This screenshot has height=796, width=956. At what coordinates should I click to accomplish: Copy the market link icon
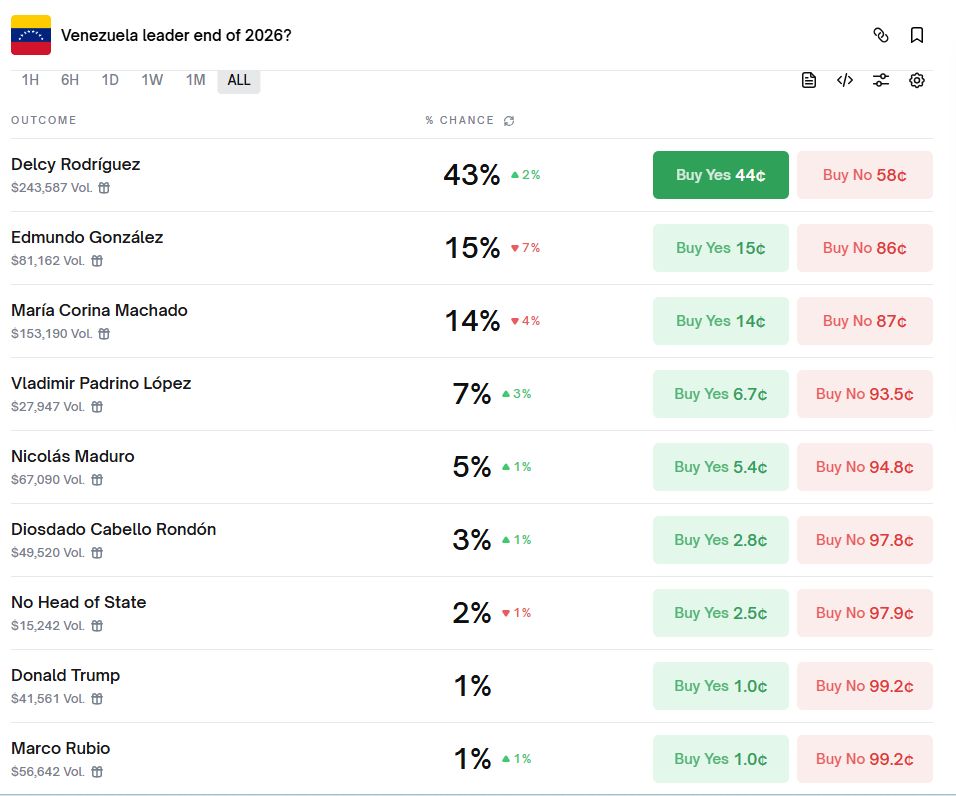point(881,35)
